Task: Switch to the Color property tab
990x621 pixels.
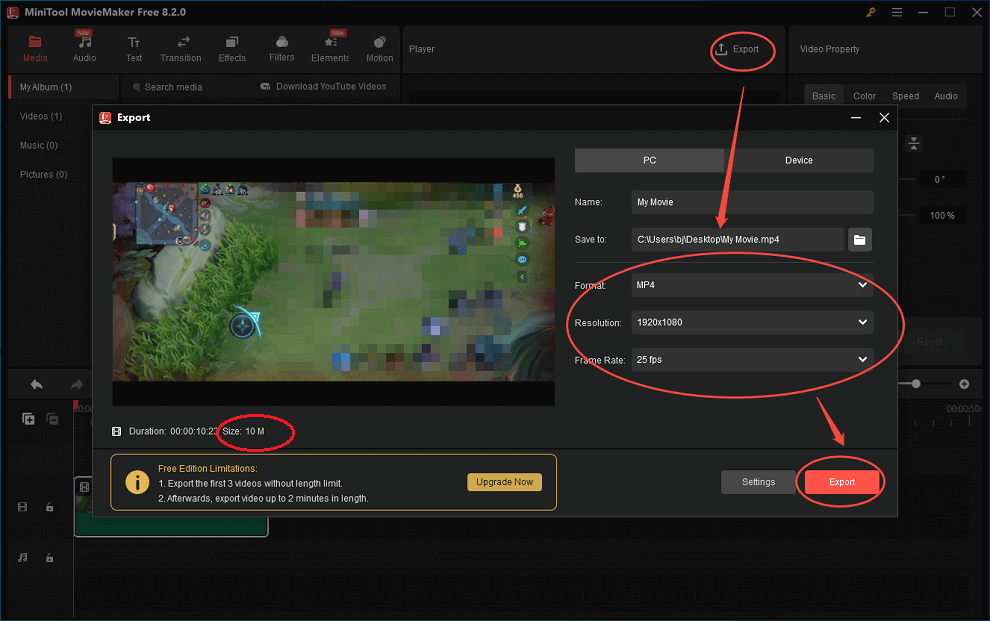Action: (864, 96)
